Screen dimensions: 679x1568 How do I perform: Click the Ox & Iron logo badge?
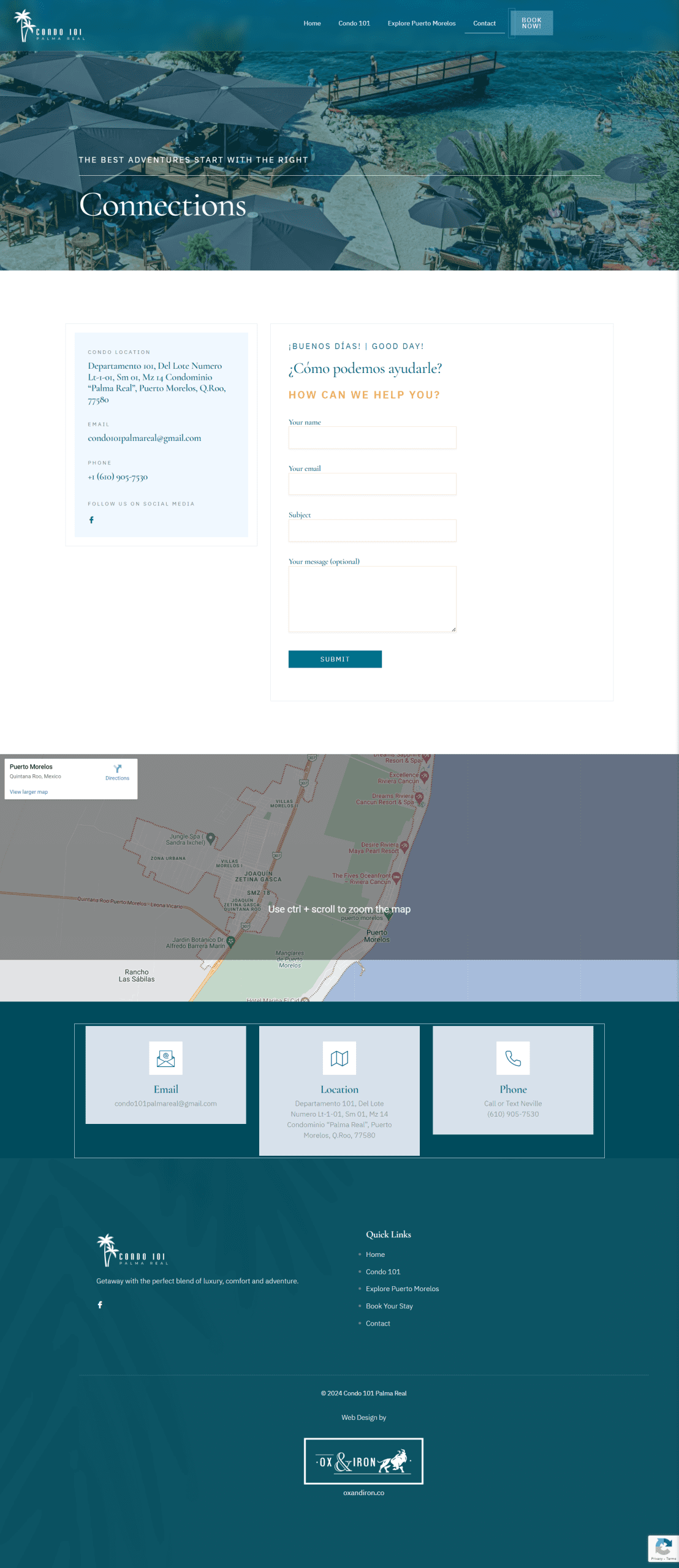[363, 1461]
